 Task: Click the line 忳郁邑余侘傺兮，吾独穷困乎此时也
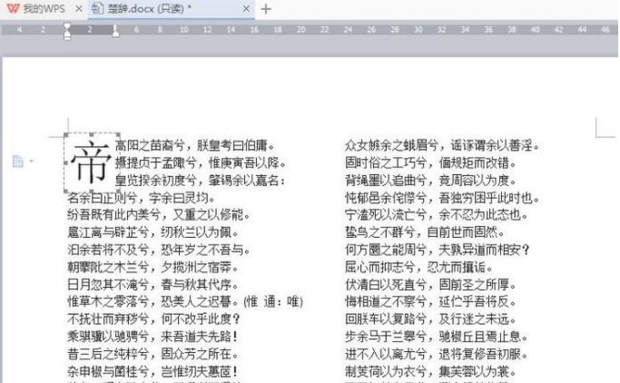442,198
